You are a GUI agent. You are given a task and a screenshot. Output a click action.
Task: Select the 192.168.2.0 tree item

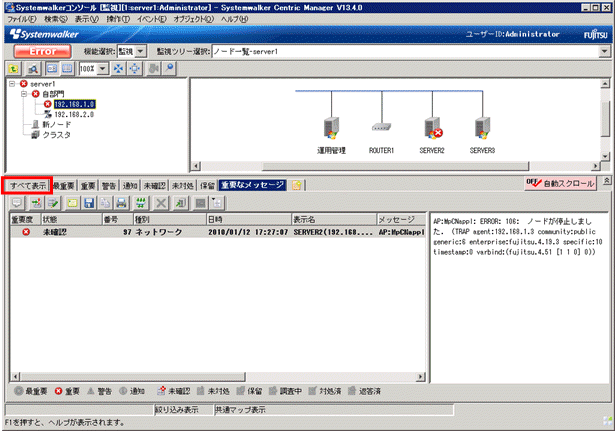coord(74,114)
